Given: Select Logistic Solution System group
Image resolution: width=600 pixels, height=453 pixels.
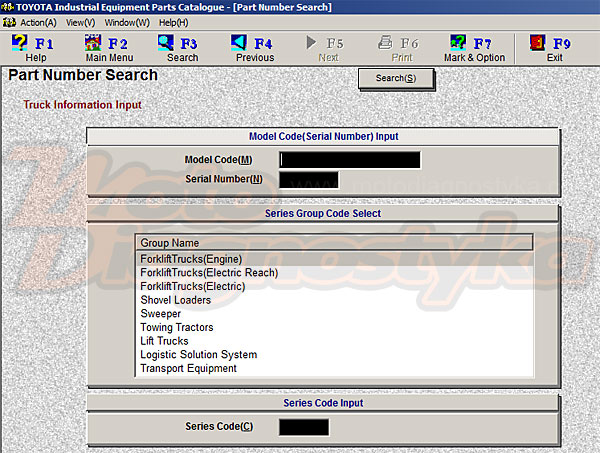Looking at the screenshot, I should [x=334, y=355].
